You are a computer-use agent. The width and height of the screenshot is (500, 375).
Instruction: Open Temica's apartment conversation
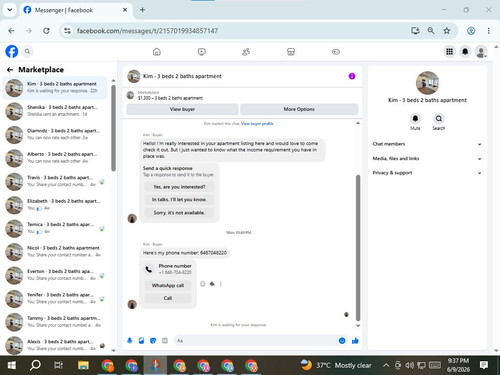tap(55, 228)
